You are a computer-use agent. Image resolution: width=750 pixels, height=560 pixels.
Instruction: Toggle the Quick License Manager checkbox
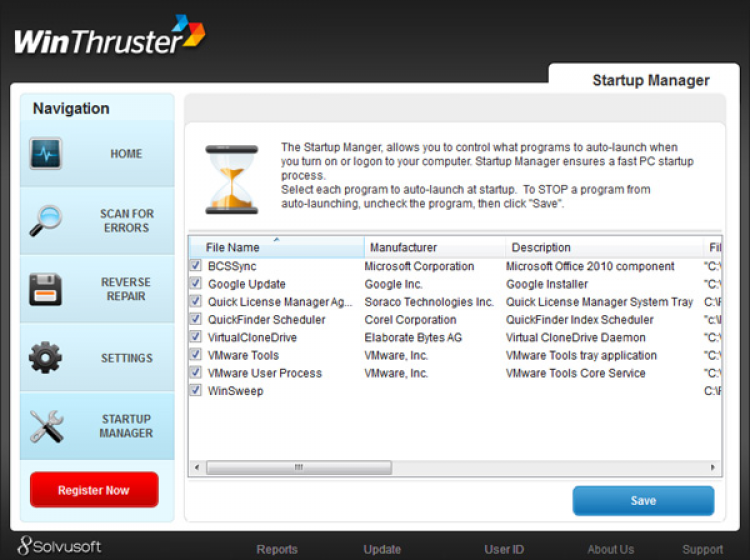[196, 301]
